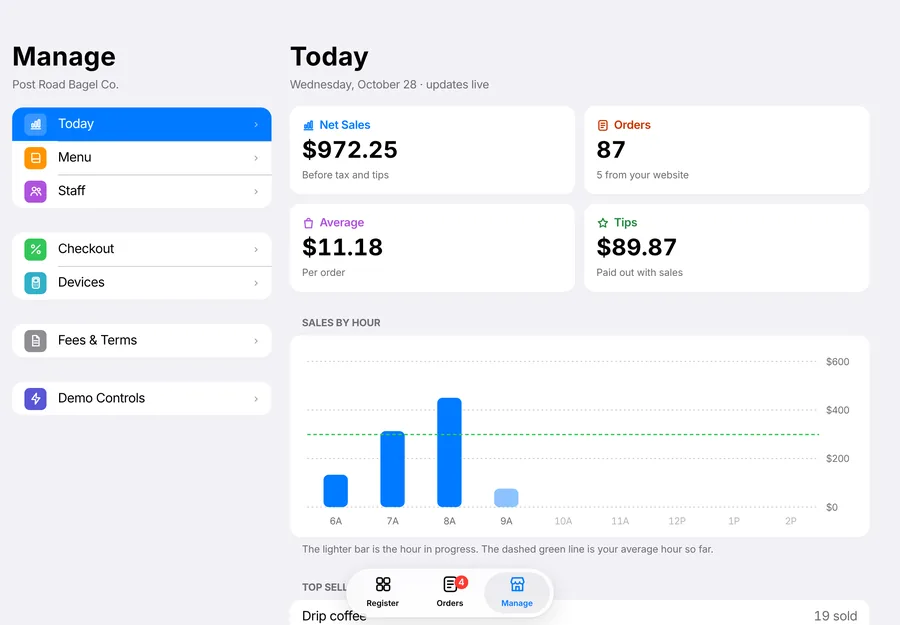Screen dimensions: 900x625
Task: Open the Fees & Terms label
Action: pyautogui.click(x=98, y=340)
